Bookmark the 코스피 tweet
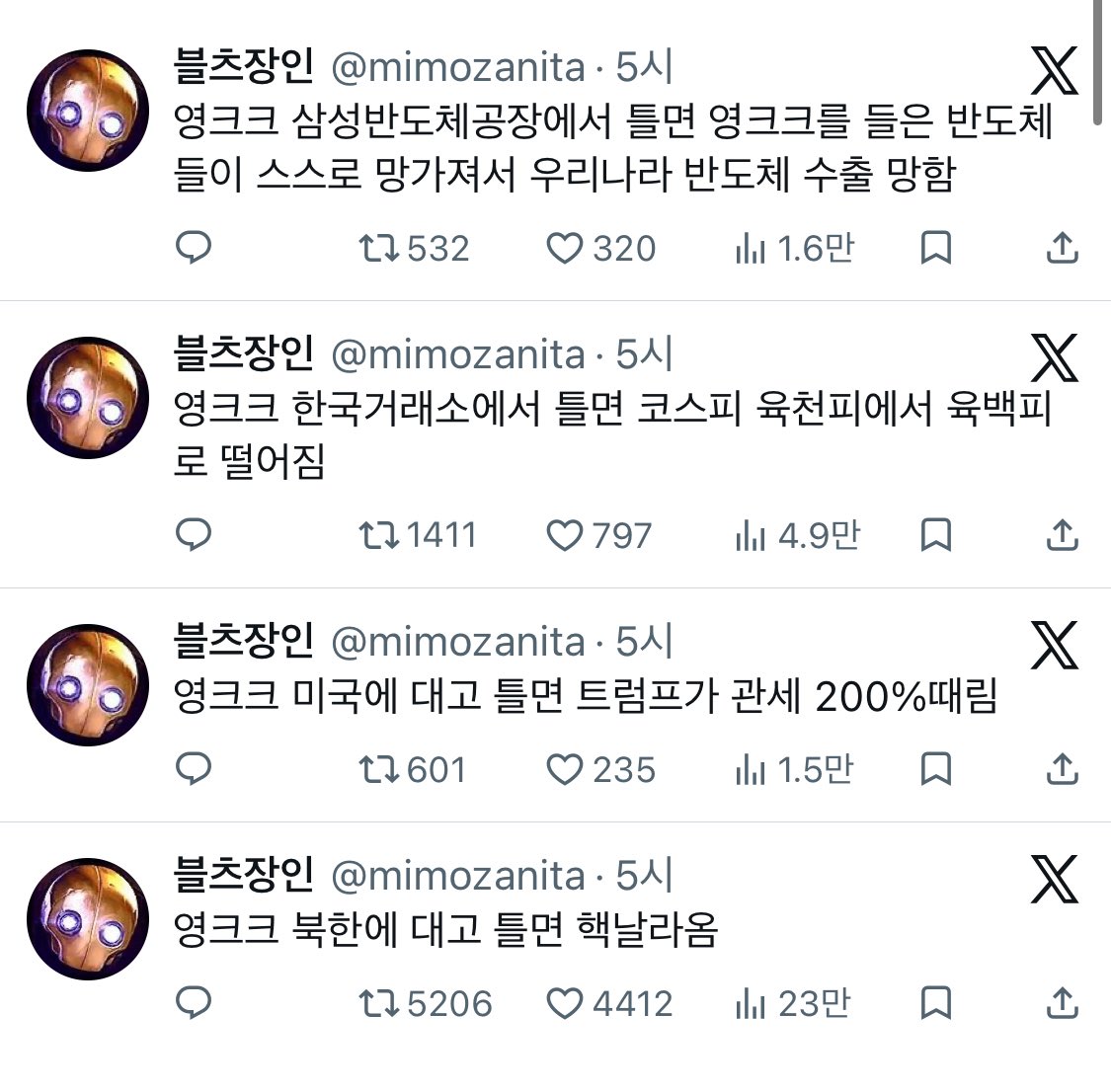The image size is (1111, 1092). point(935,535)
